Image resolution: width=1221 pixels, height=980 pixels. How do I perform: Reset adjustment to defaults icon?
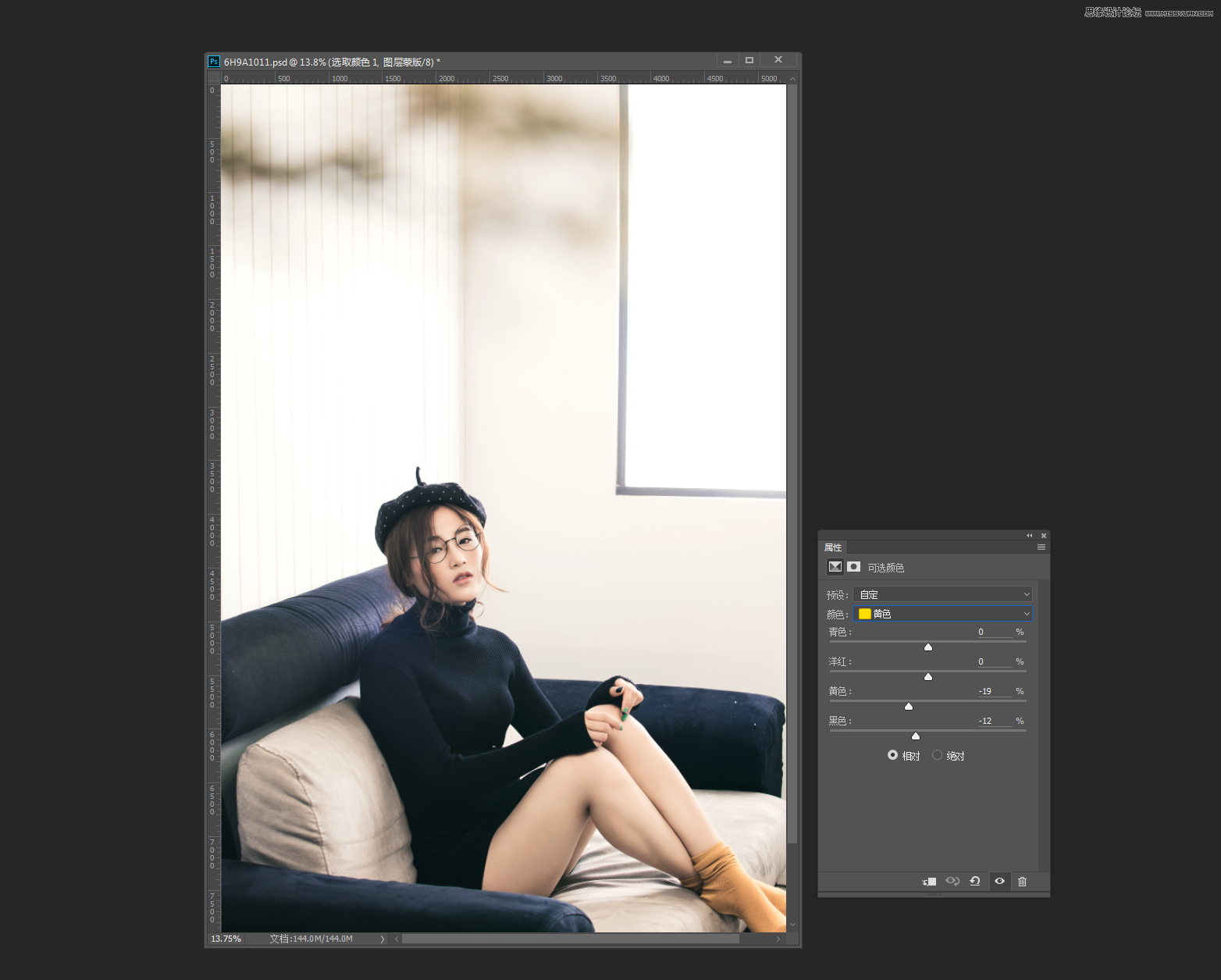tap(975, 882)
